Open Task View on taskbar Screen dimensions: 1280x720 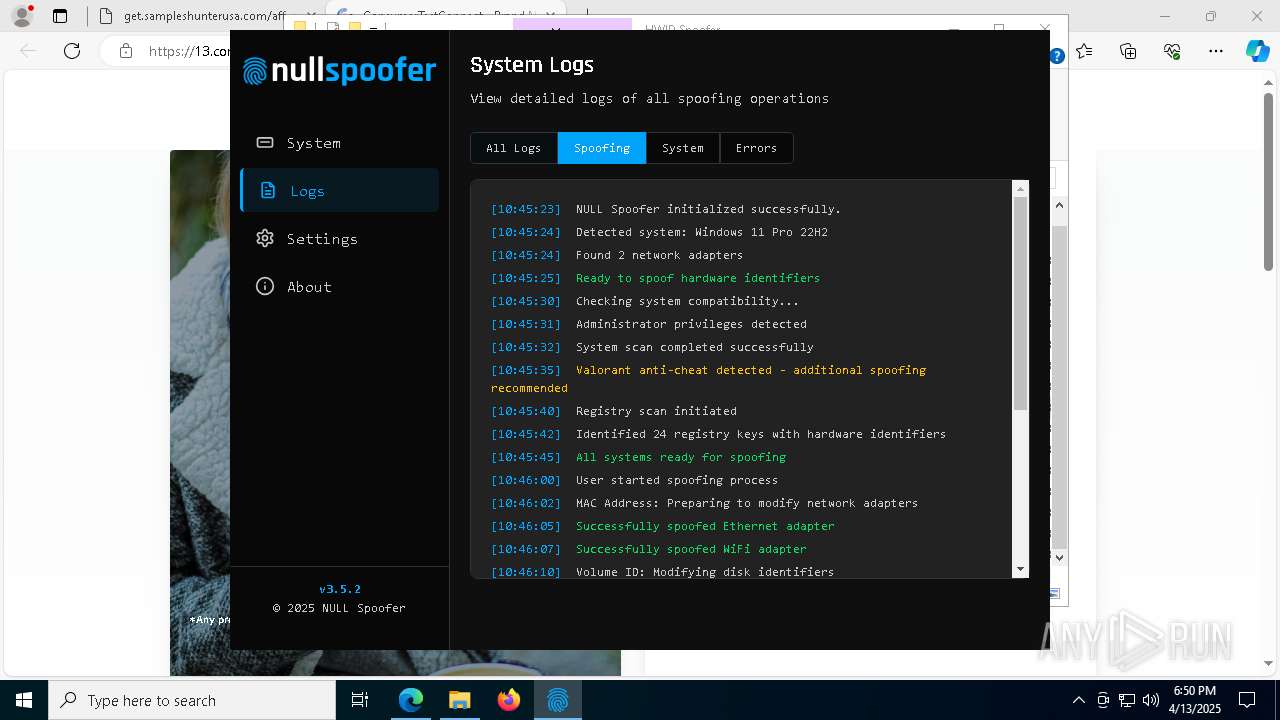point(360,700)
